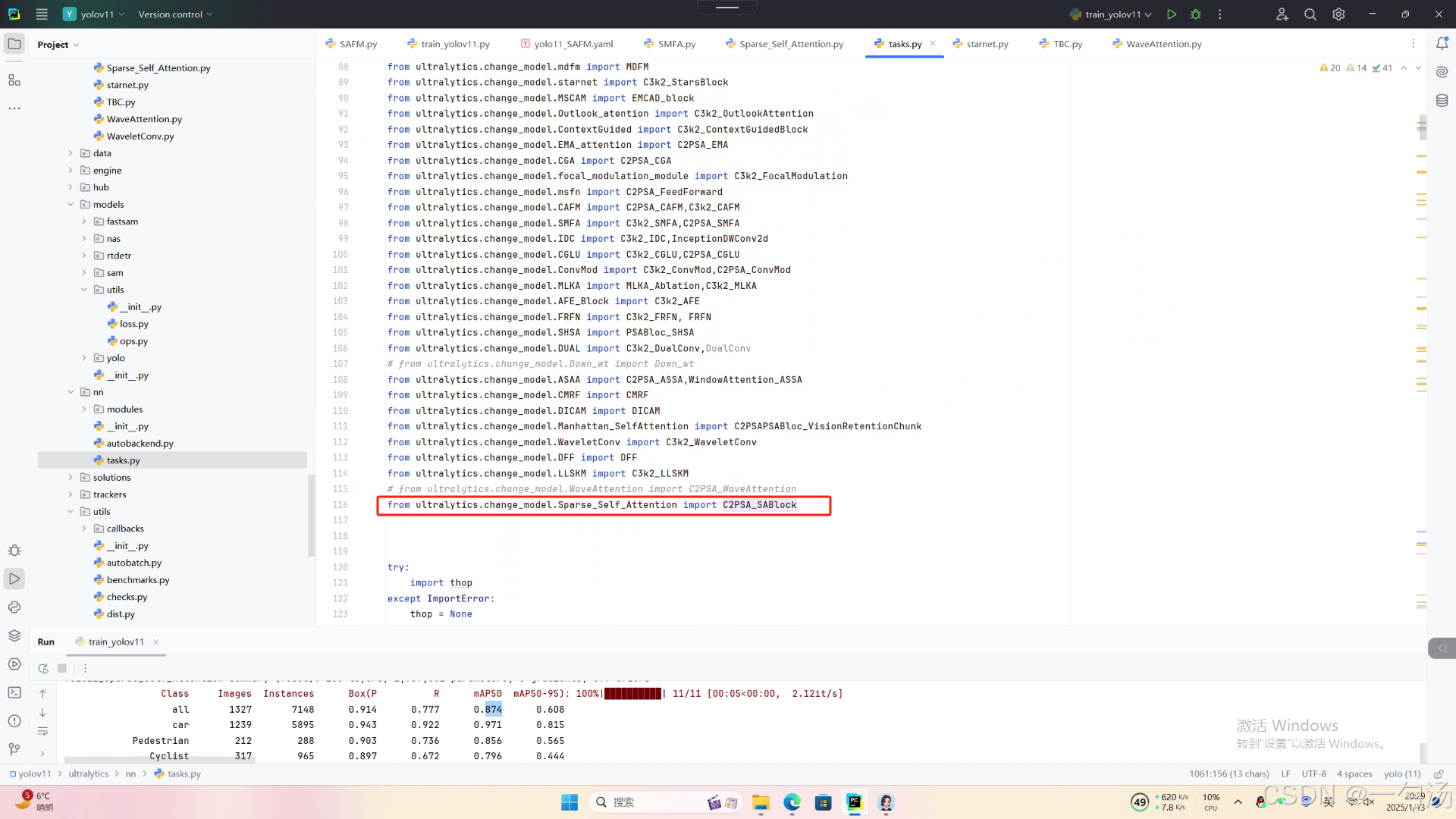Image resolution: width=1456 pixels, height=819 pixels.
Task: Open the Git tool window icon
Action: (14, 749)
